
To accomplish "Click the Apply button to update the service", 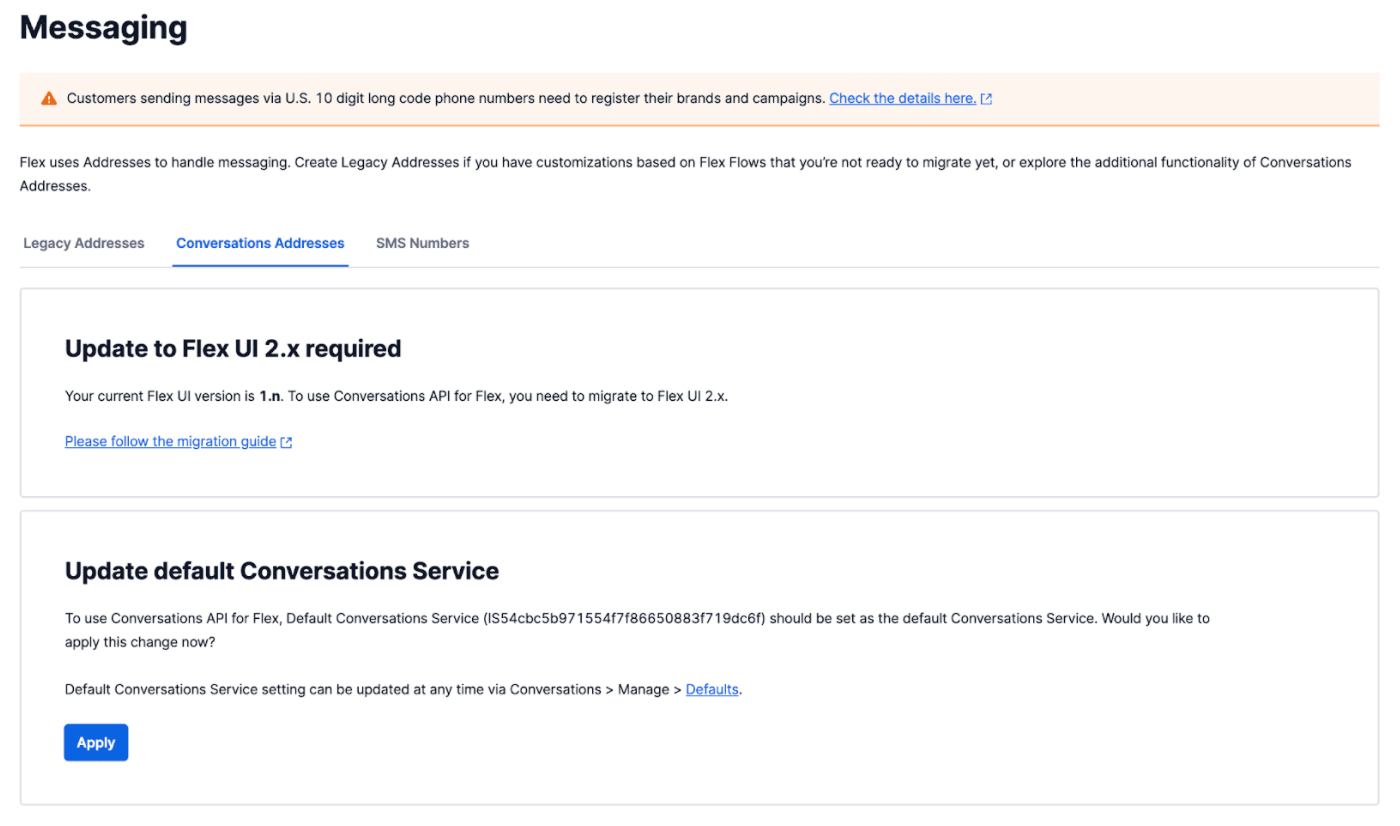I will (95, 742).
